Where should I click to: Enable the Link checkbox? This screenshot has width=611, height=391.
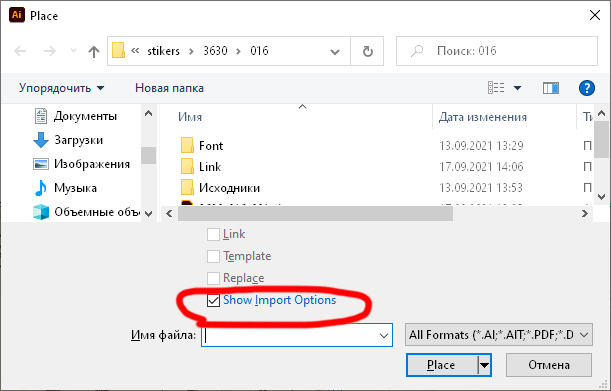(x=213, y=235)
